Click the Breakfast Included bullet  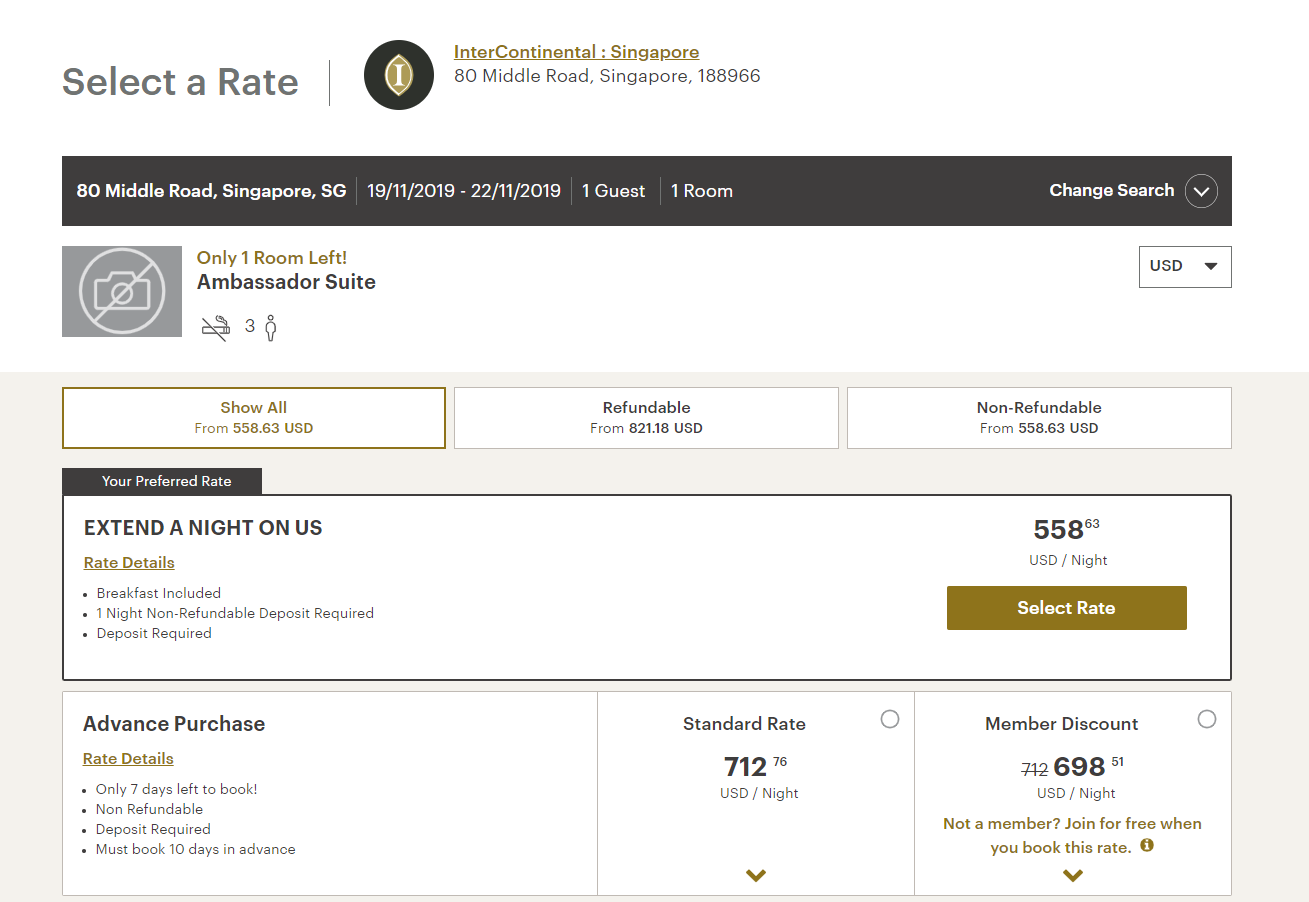click(x=159, y=593)
